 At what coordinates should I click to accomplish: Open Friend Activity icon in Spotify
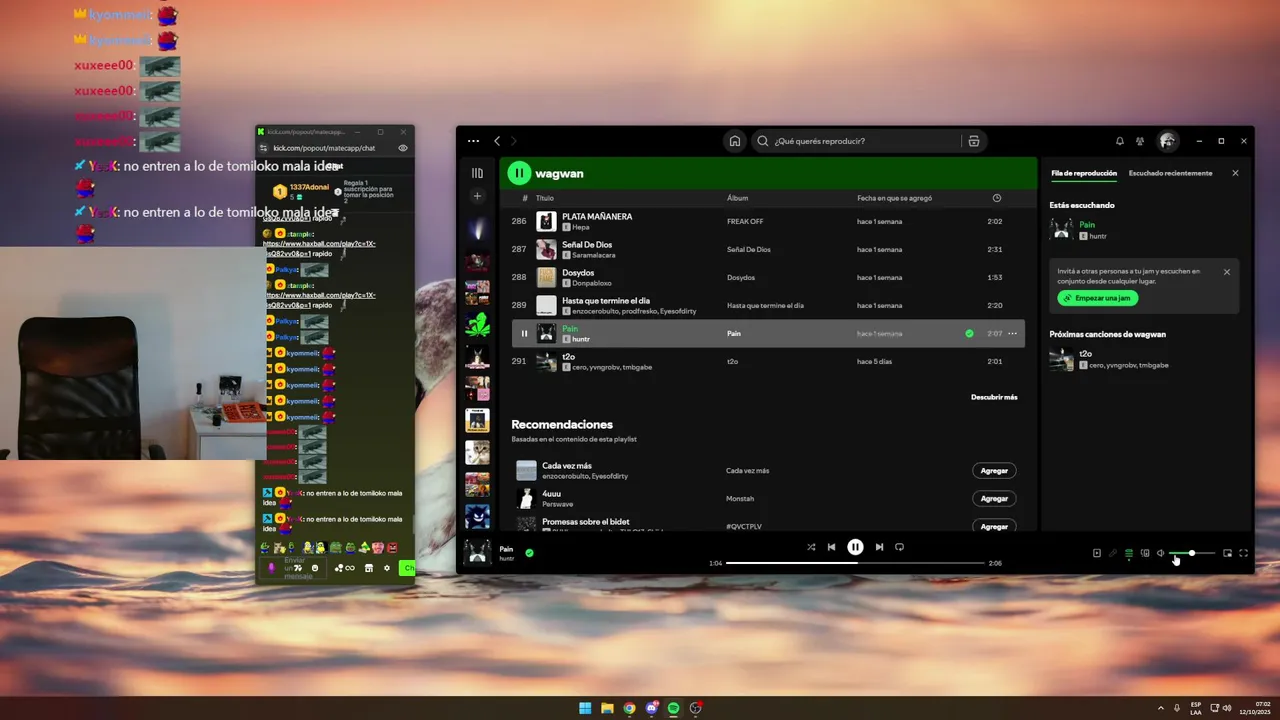pyautogui.click(x=1140, y=141)
